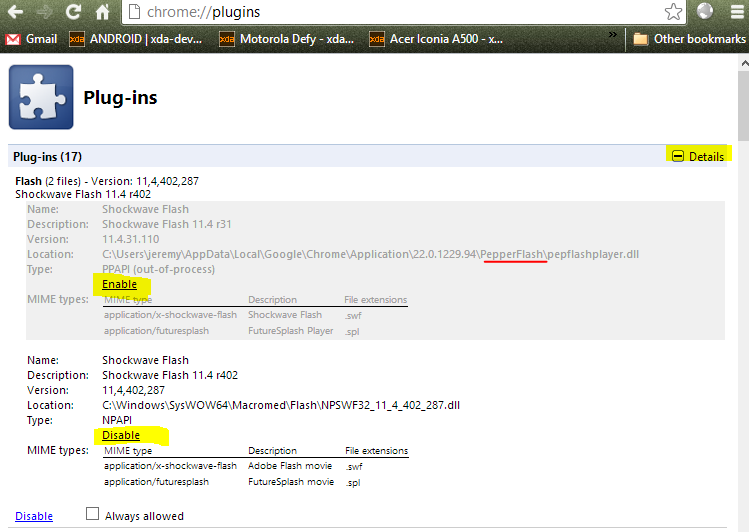
Task: Open the Other bookmarks folder
Action: point(689,39)
